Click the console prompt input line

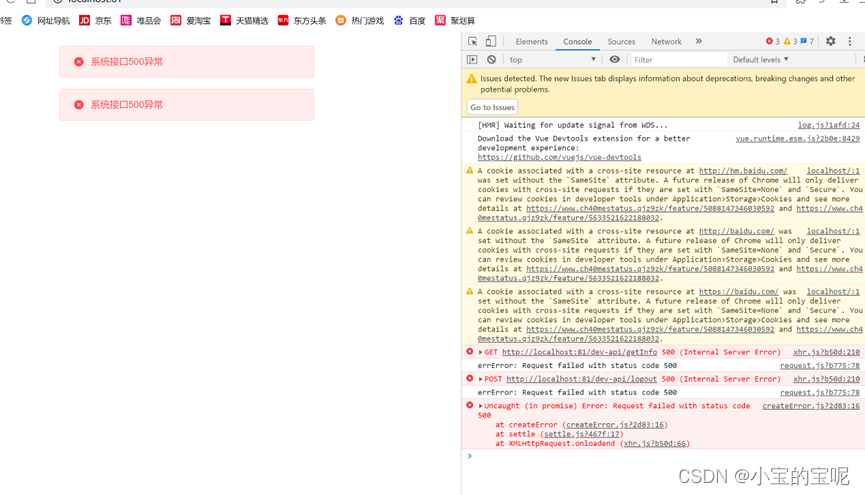pyautogui.click(x=662, y=456)
